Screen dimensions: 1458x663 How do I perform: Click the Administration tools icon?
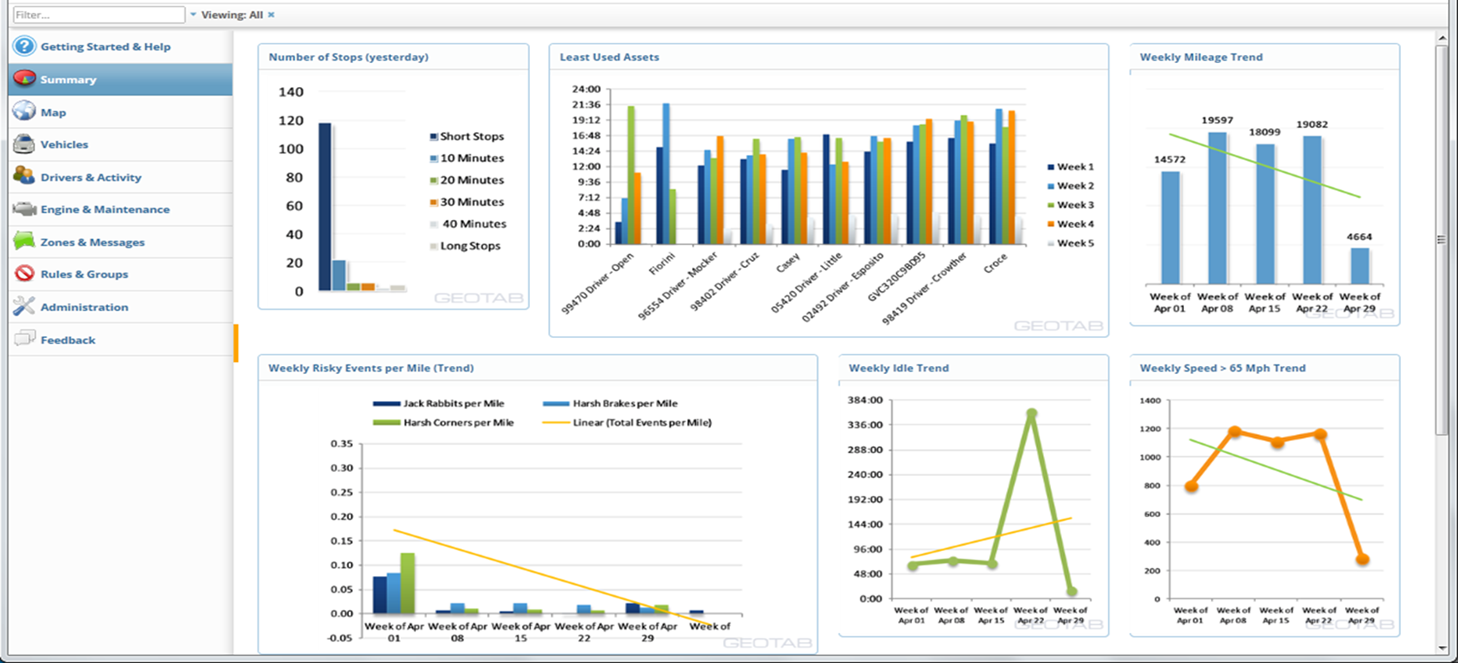[24, 307]
